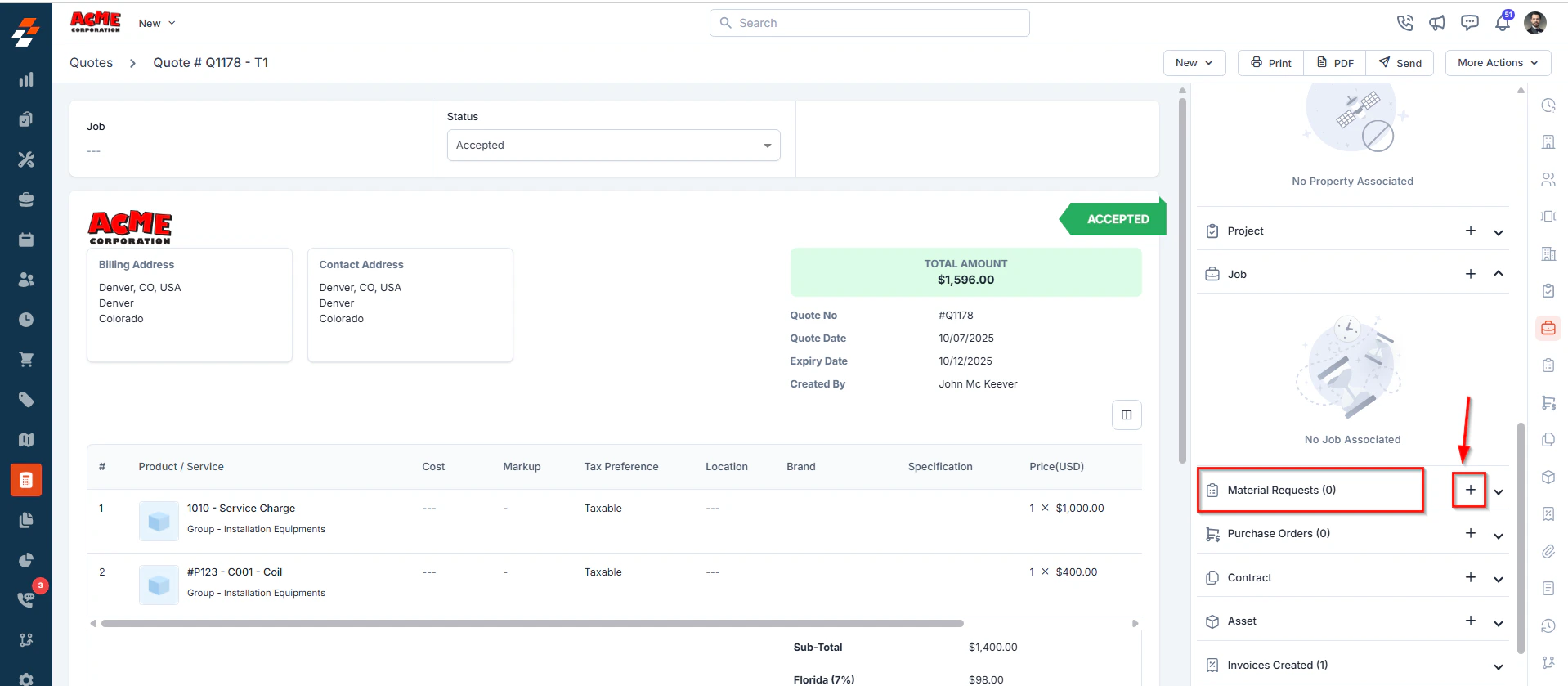The width and height of the screenshot is (1568, 686).
Task: Open the map icon in left sidebar
Action: pos(26,440)
